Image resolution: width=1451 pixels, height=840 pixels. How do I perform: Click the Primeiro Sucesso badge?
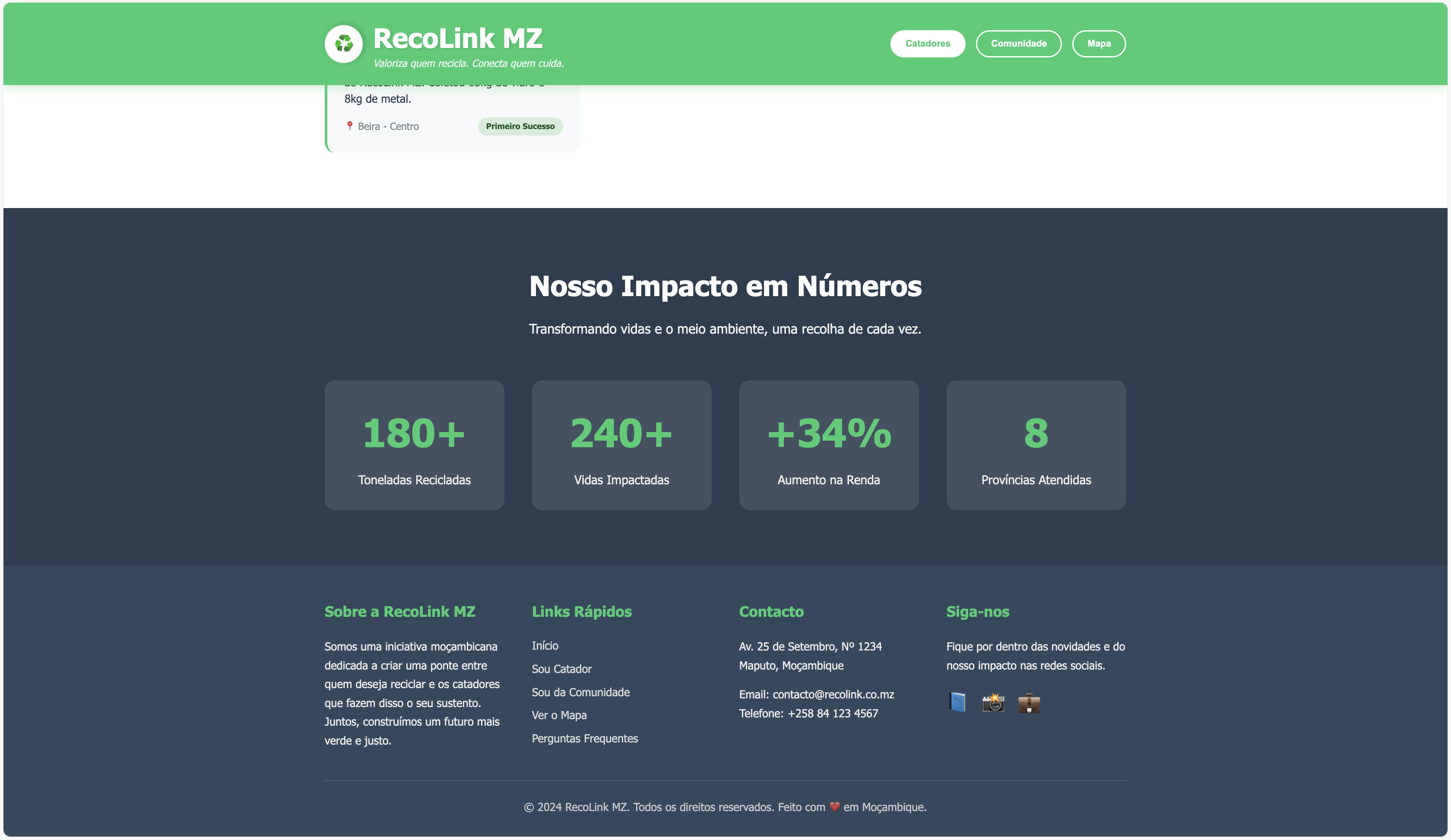coord(520,126)
